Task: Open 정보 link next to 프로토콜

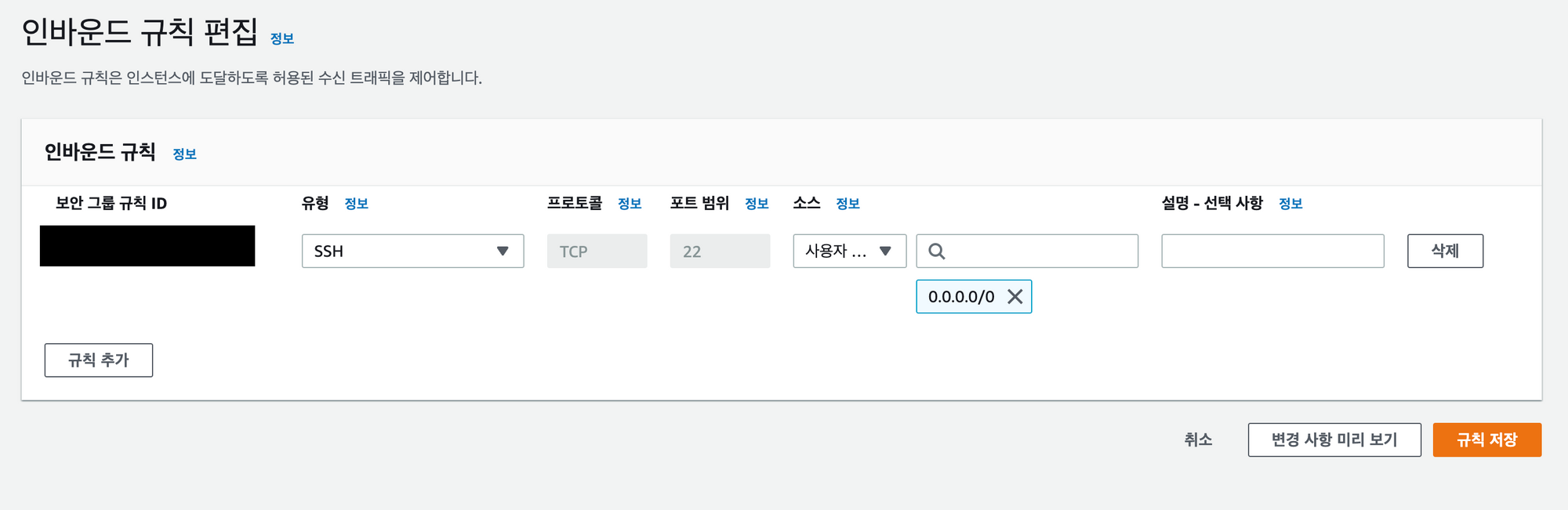Action: [x=630, y=204]
